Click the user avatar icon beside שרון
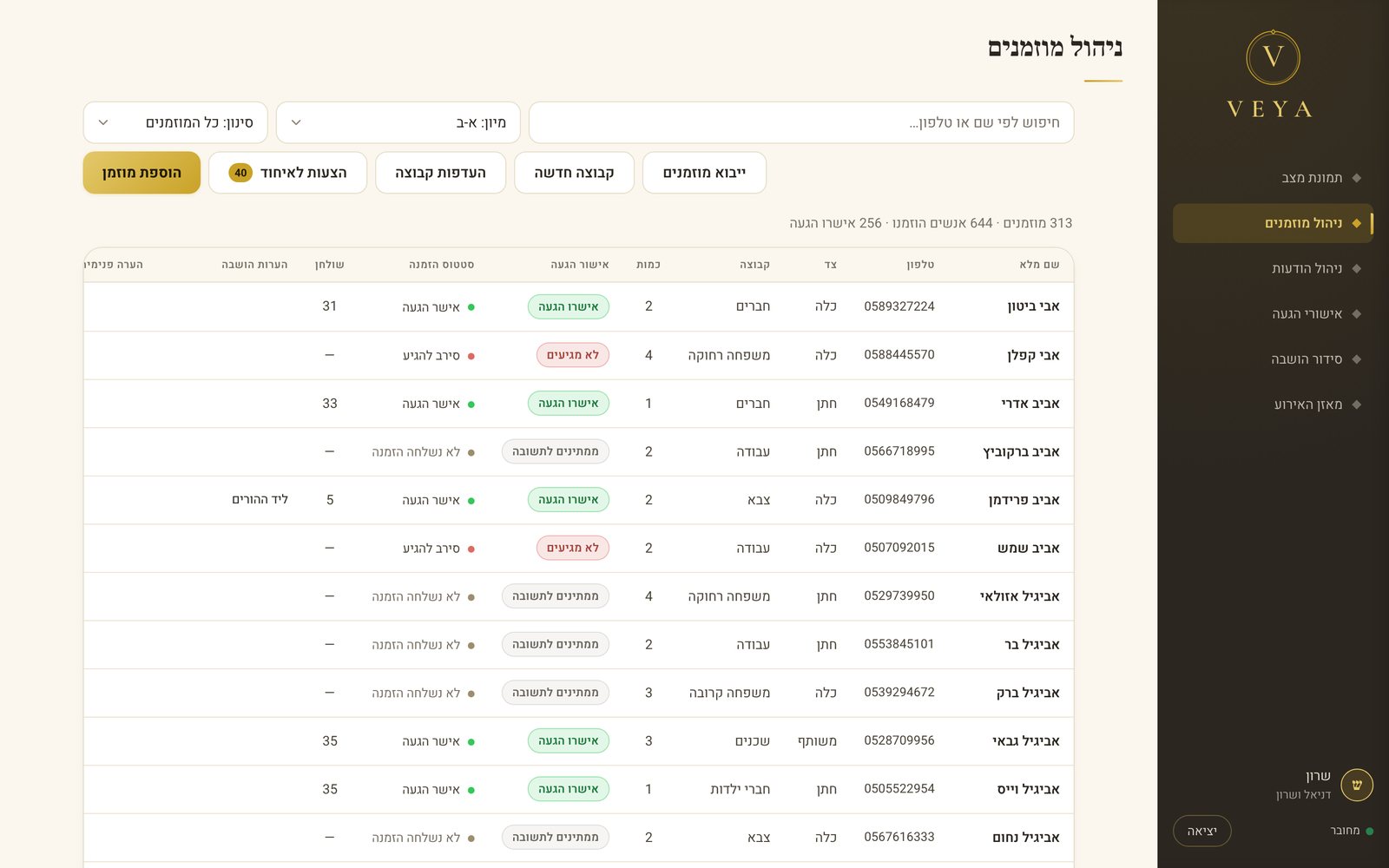The image size is (1389, 868). click(x=1357, y=785)
